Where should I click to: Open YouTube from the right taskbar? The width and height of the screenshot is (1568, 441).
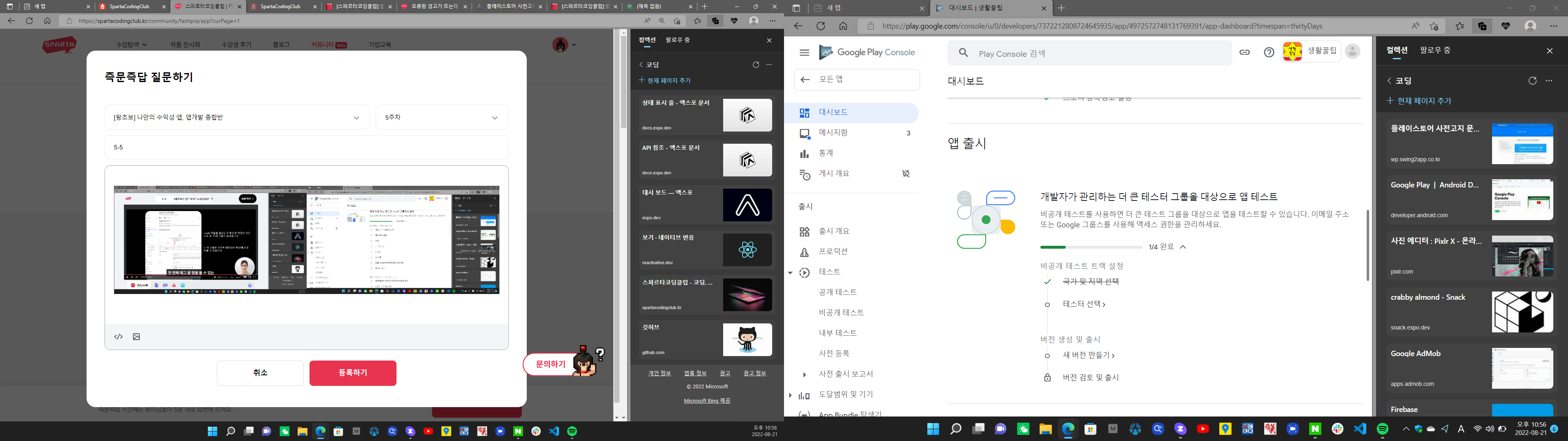[x=1203, y=429]
